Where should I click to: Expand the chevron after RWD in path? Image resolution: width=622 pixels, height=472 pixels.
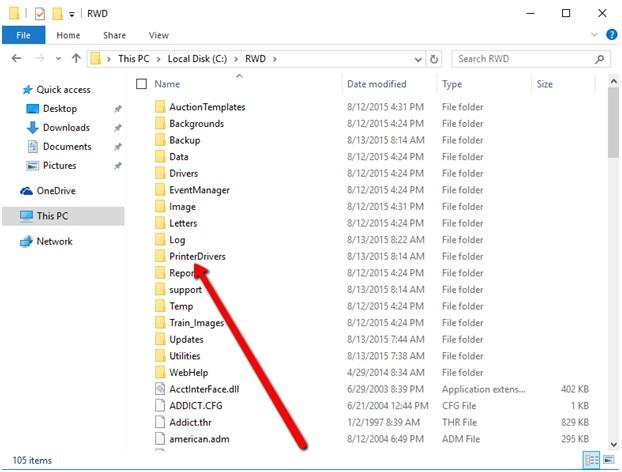275,59
